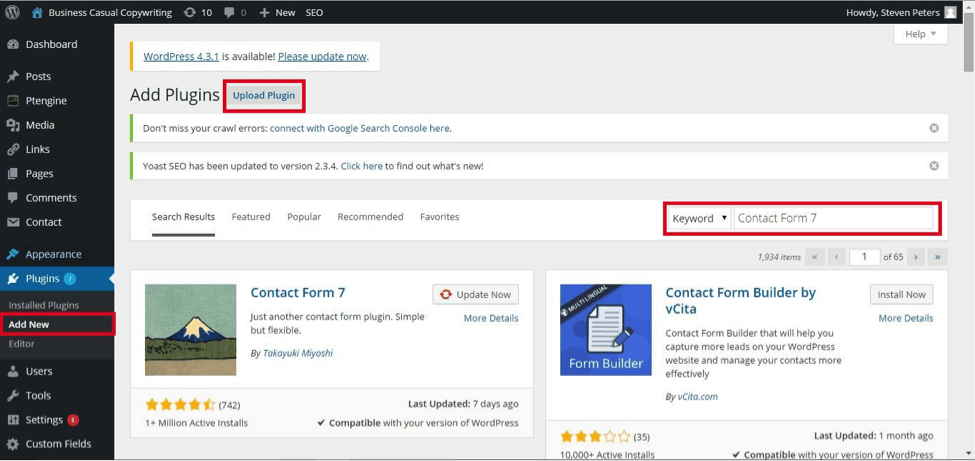Open the + New menu
Image resolution: width=975 pixels, height=461 pixels.
point(277,12)
